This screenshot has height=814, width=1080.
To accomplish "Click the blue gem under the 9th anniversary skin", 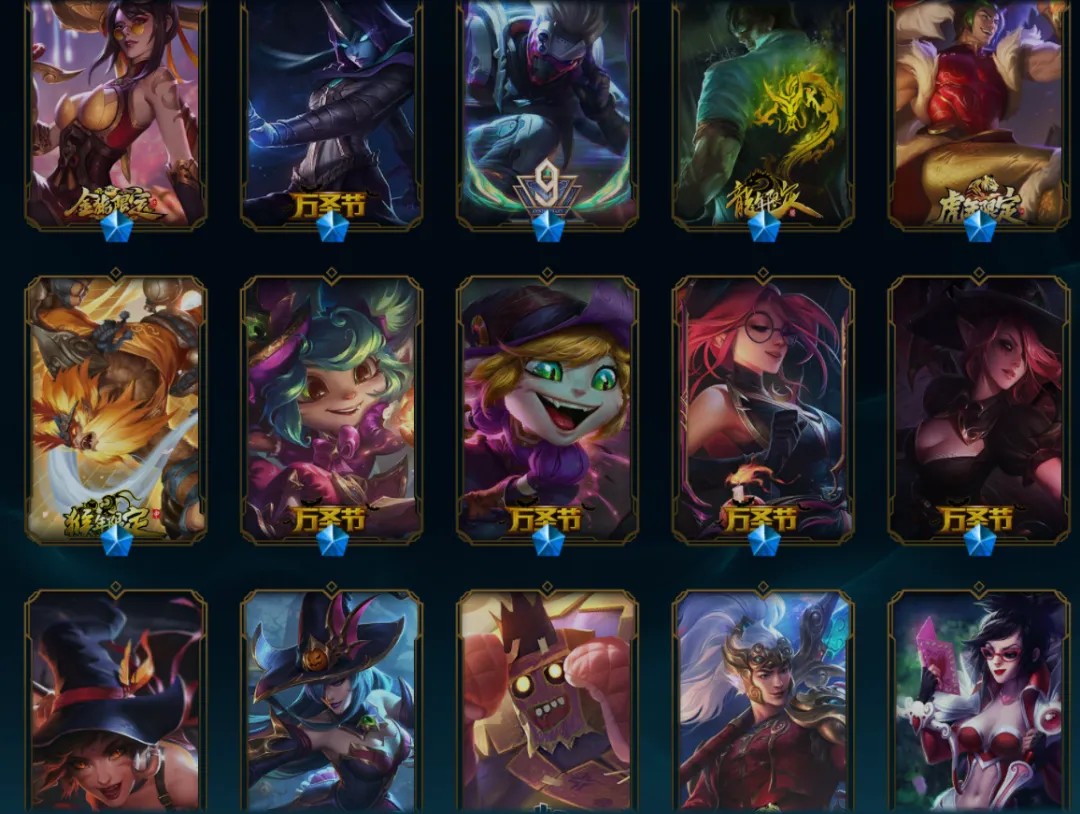I will click(x=548, y=227).
